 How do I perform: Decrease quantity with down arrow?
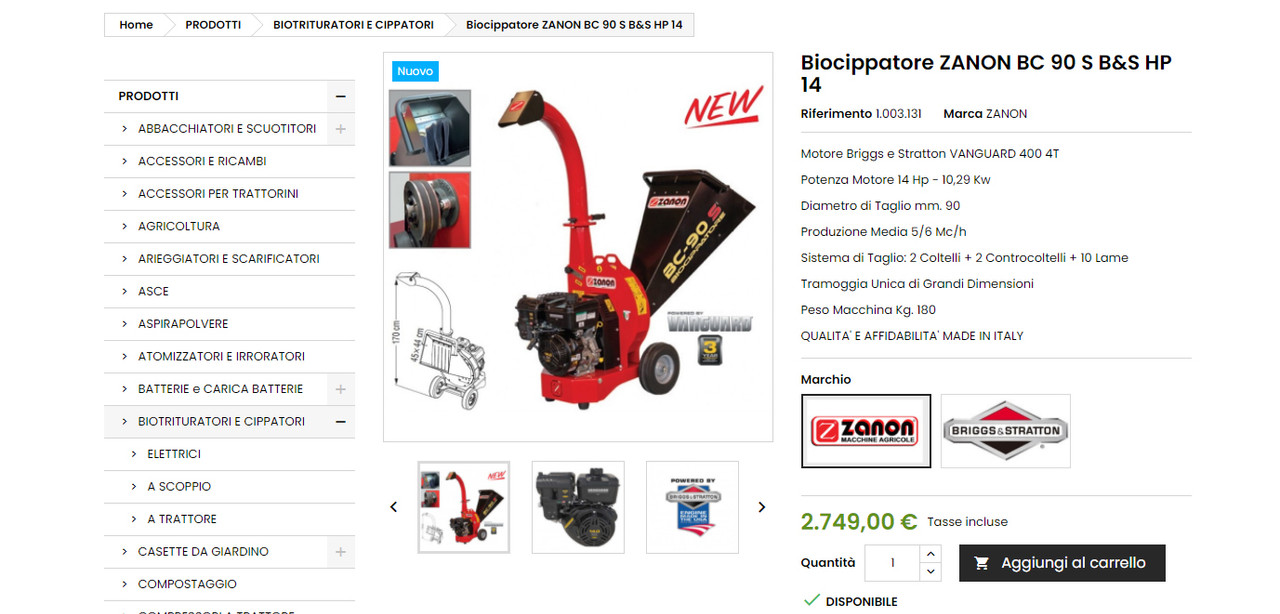pyautogui.click(x=931, y=572)
